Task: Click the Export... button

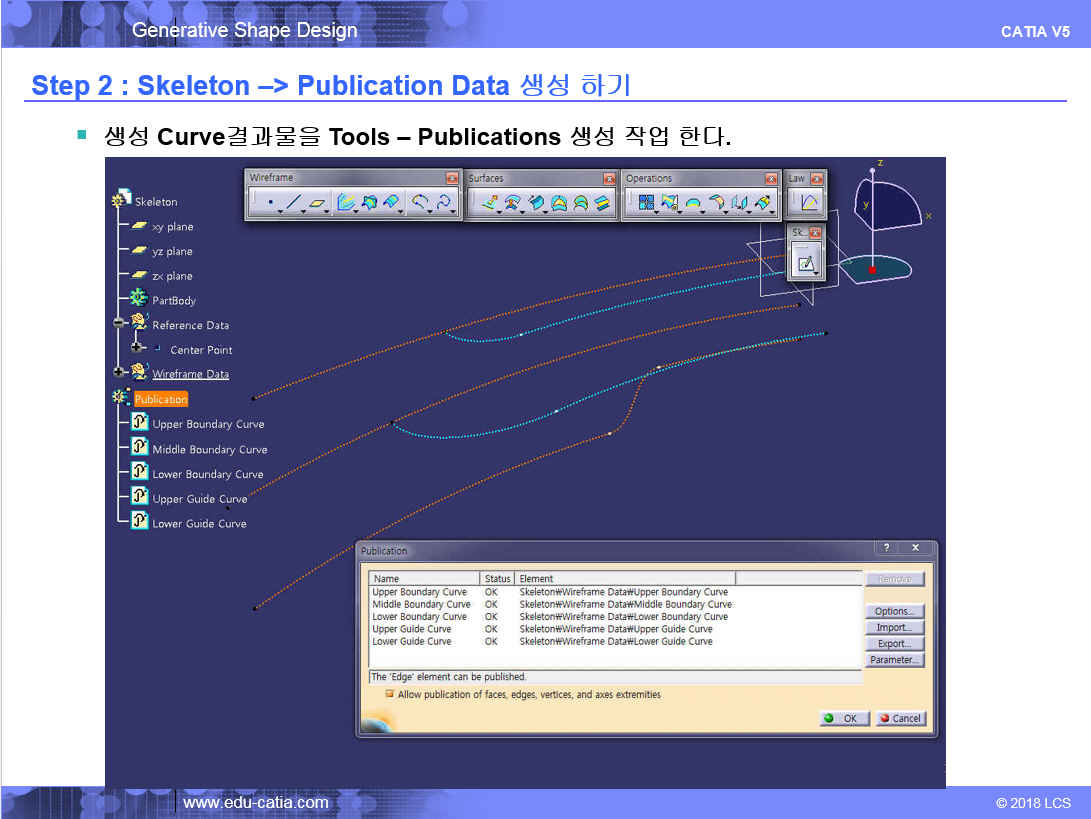Action: pyautogui.click(x=893, y=644)
